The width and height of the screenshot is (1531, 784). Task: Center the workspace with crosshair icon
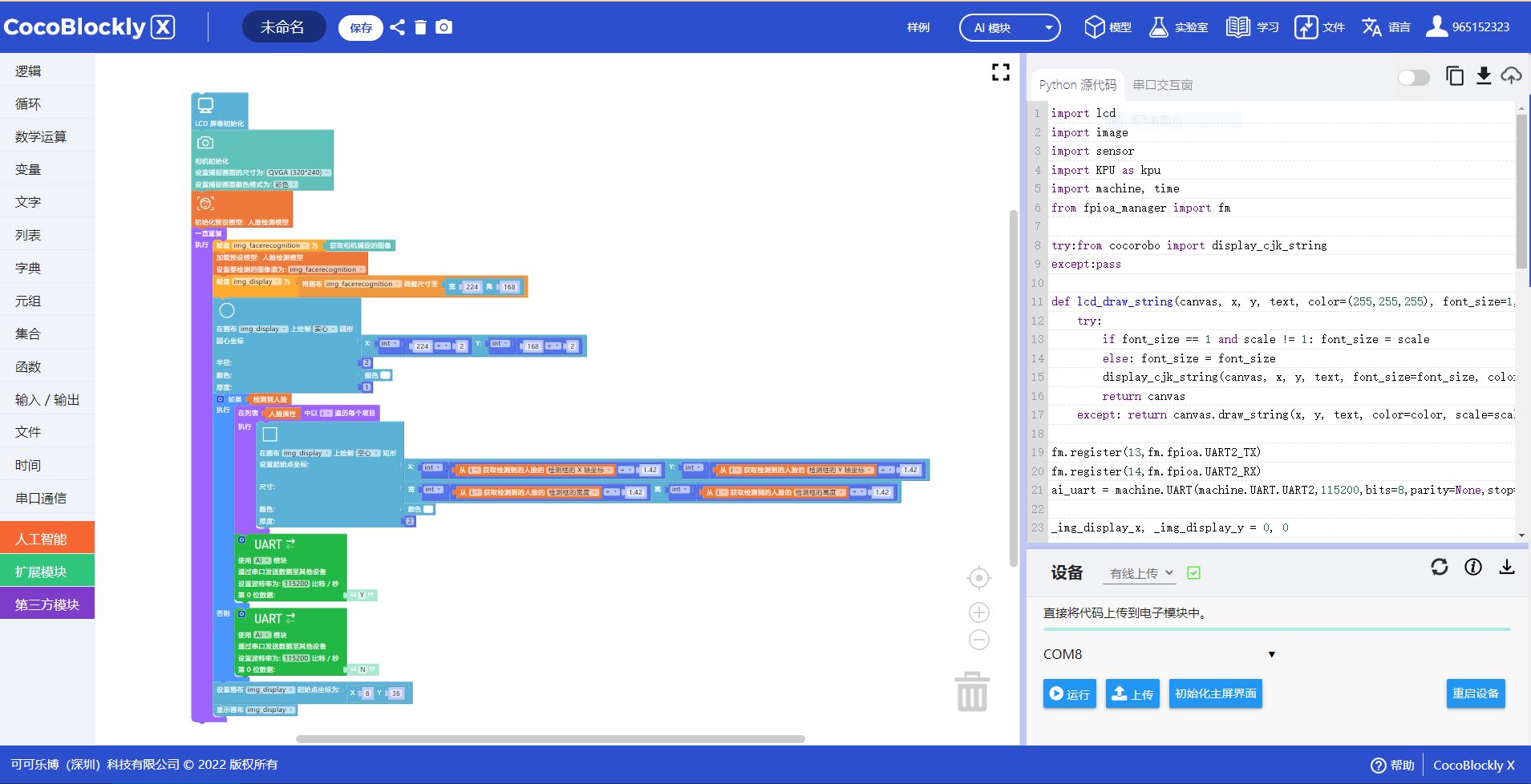click(x=978, y=578)
